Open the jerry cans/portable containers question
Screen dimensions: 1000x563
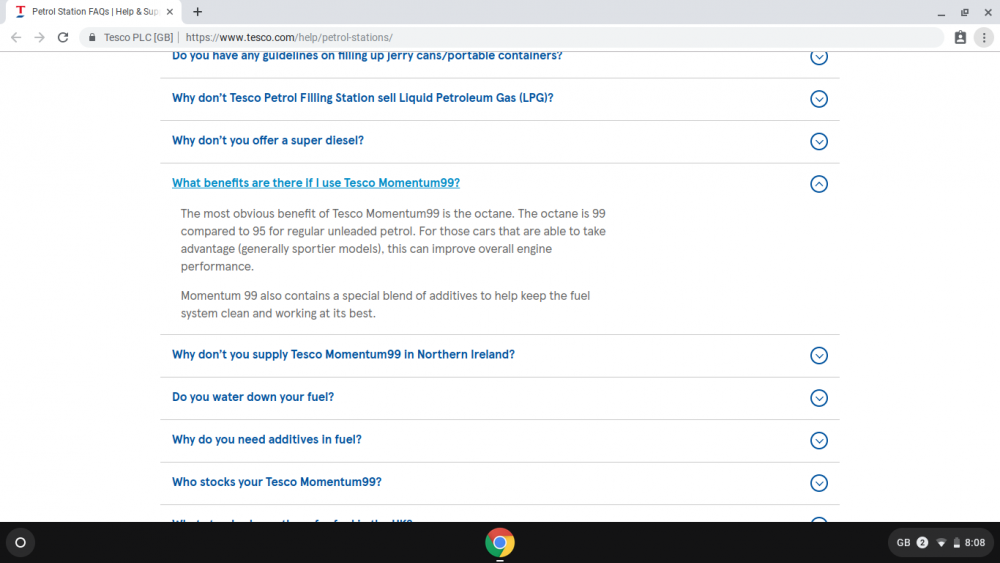click(x=367, y=56)
